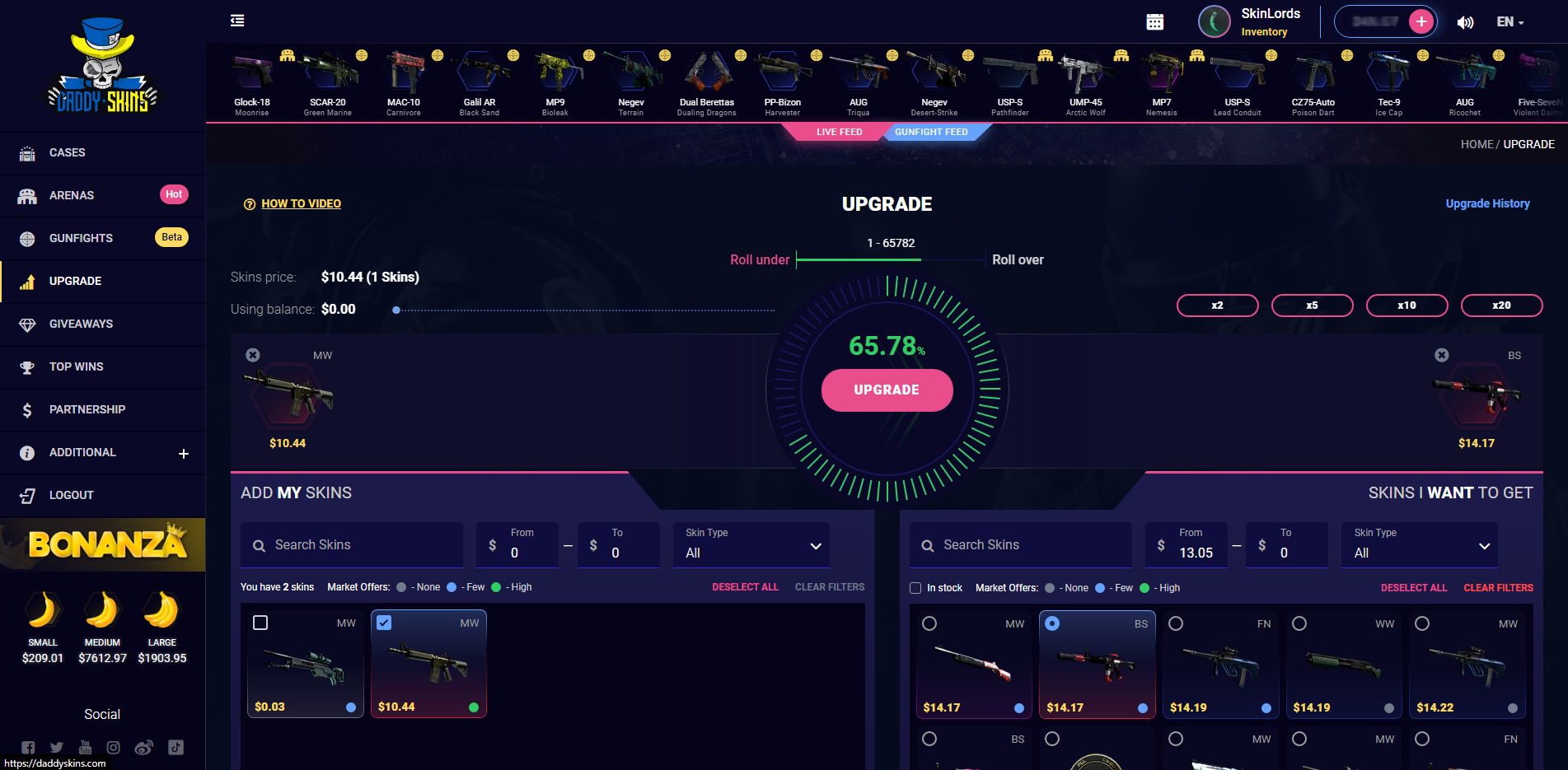Click the Glock-18 Moonrise feed item
This screenshot has height=770, width=1568.
[252, 83]
